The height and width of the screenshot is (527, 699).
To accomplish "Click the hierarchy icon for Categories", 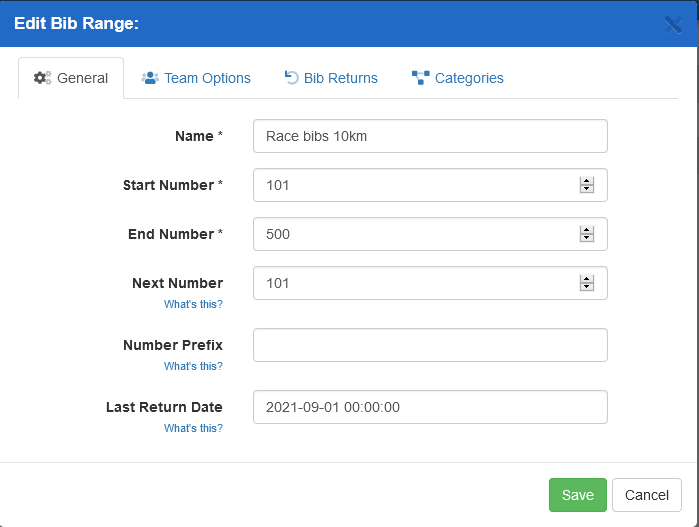I will pos(420,78).
